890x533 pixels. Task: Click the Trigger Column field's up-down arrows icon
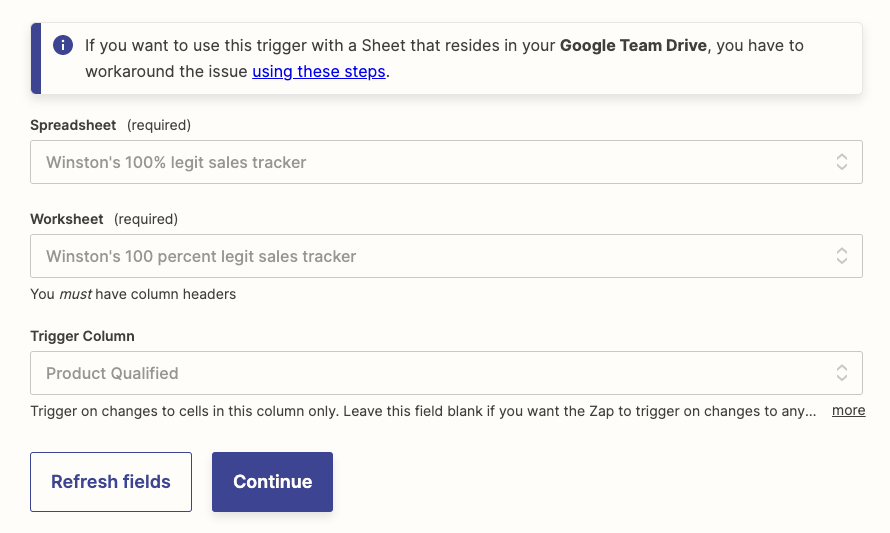pyautogui.click(x=842, y=373)
